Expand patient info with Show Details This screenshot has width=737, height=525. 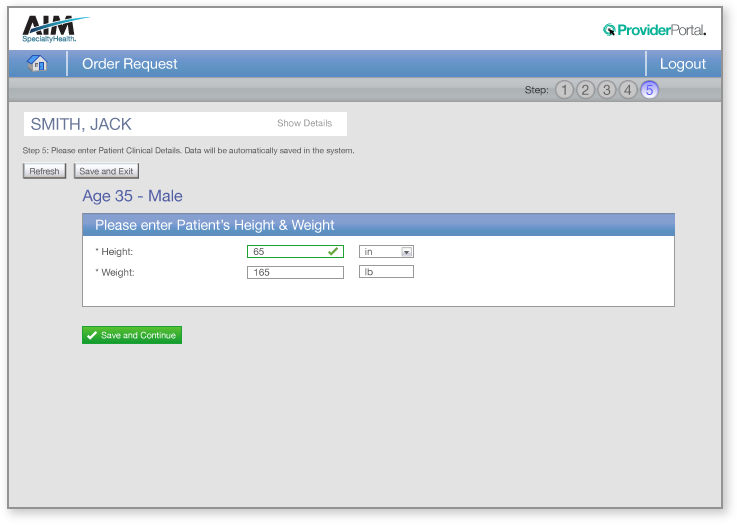[x=304, y=124]
